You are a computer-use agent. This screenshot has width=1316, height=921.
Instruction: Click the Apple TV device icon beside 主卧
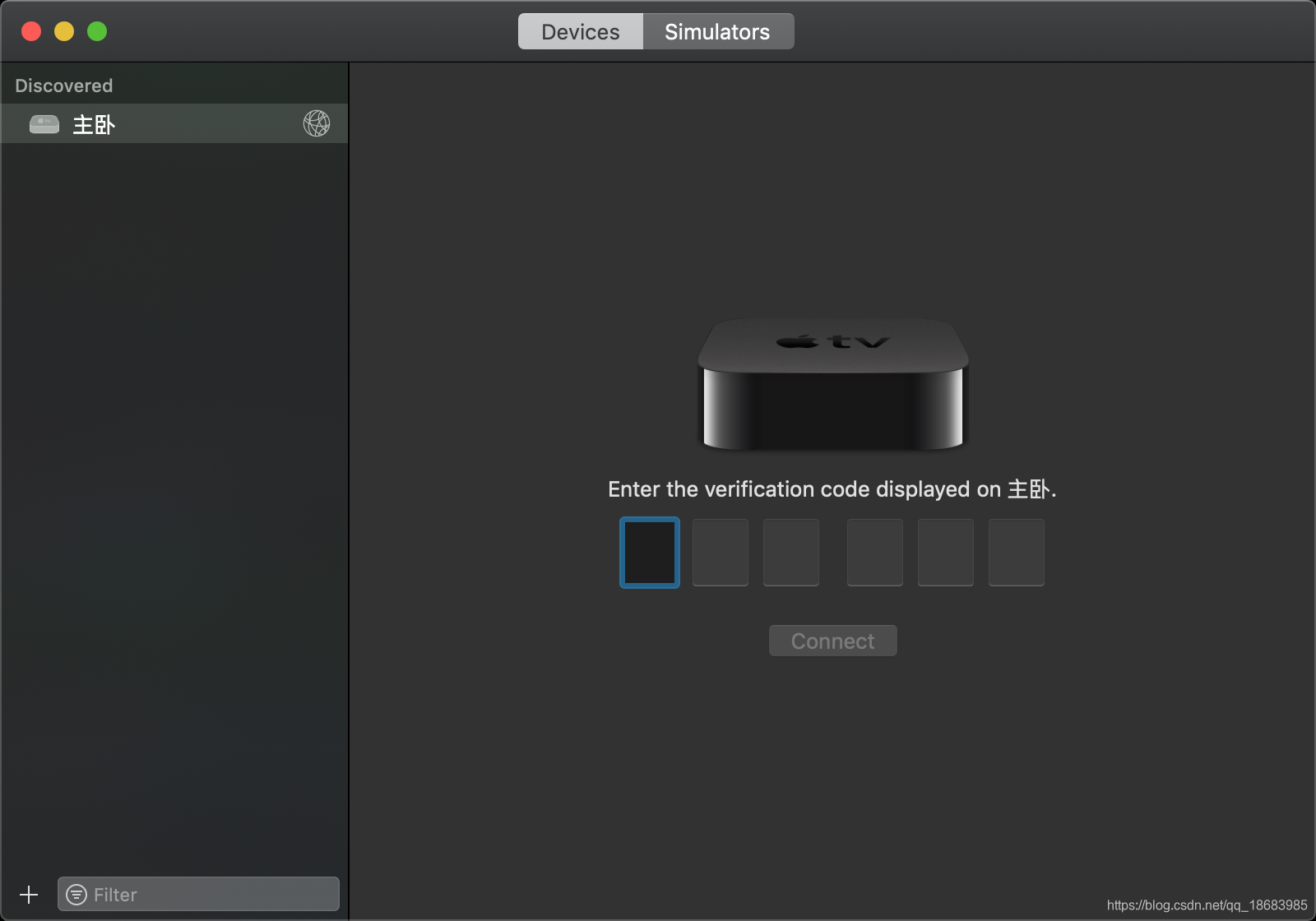[44, 124]
